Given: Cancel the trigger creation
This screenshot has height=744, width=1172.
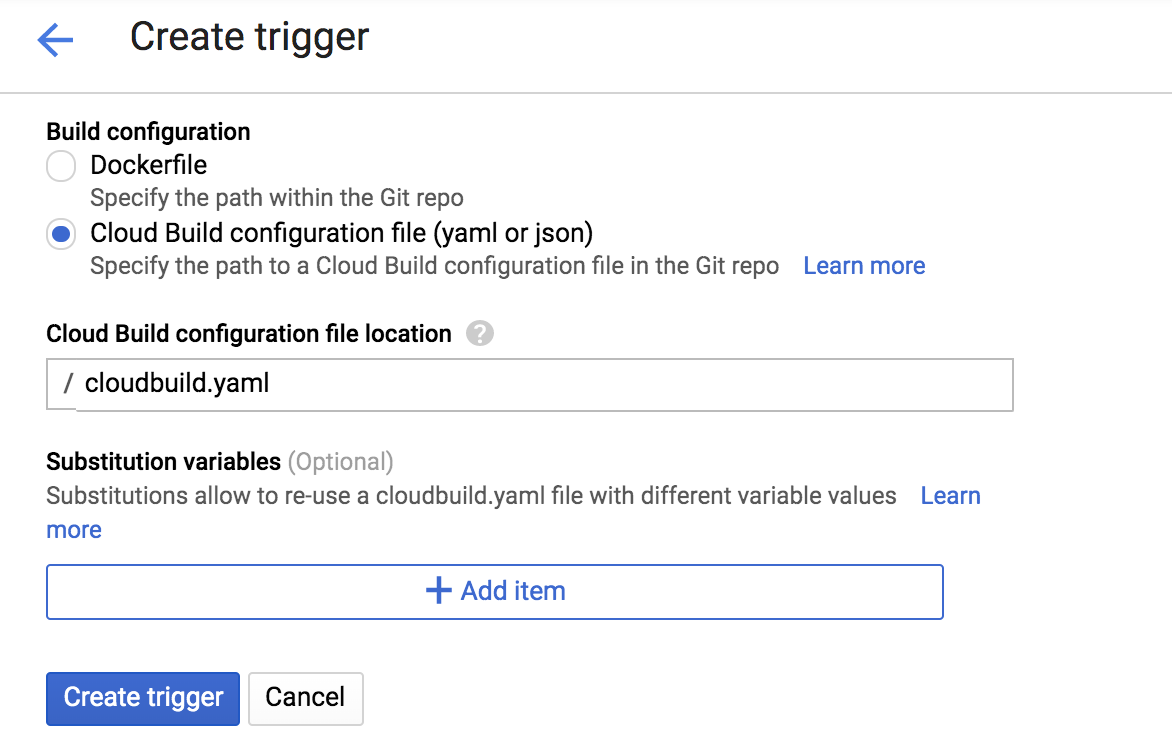Looking at the screenshot, I should click(x=305, y=697).
